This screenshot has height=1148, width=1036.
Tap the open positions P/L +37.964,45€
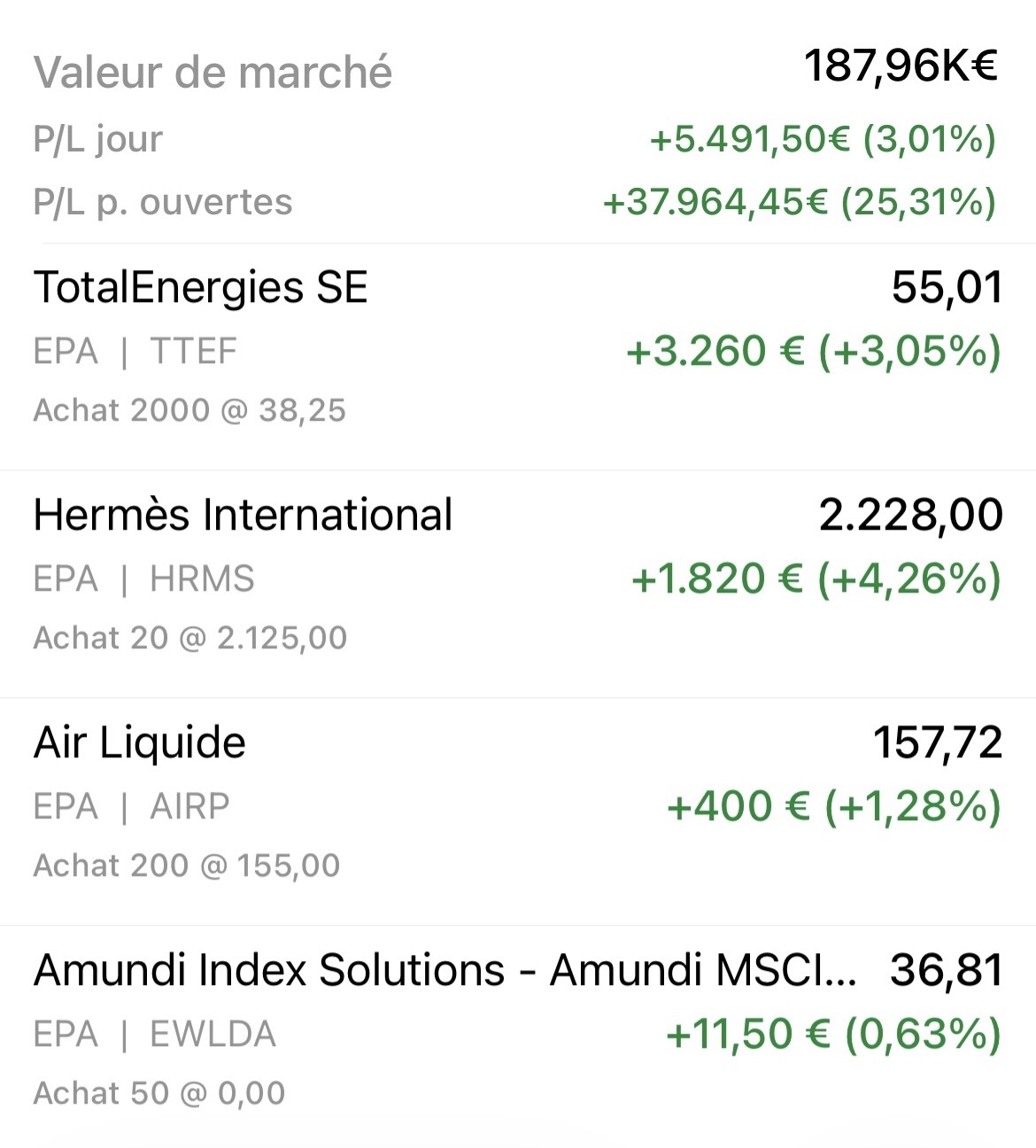[x=799, y=203]
